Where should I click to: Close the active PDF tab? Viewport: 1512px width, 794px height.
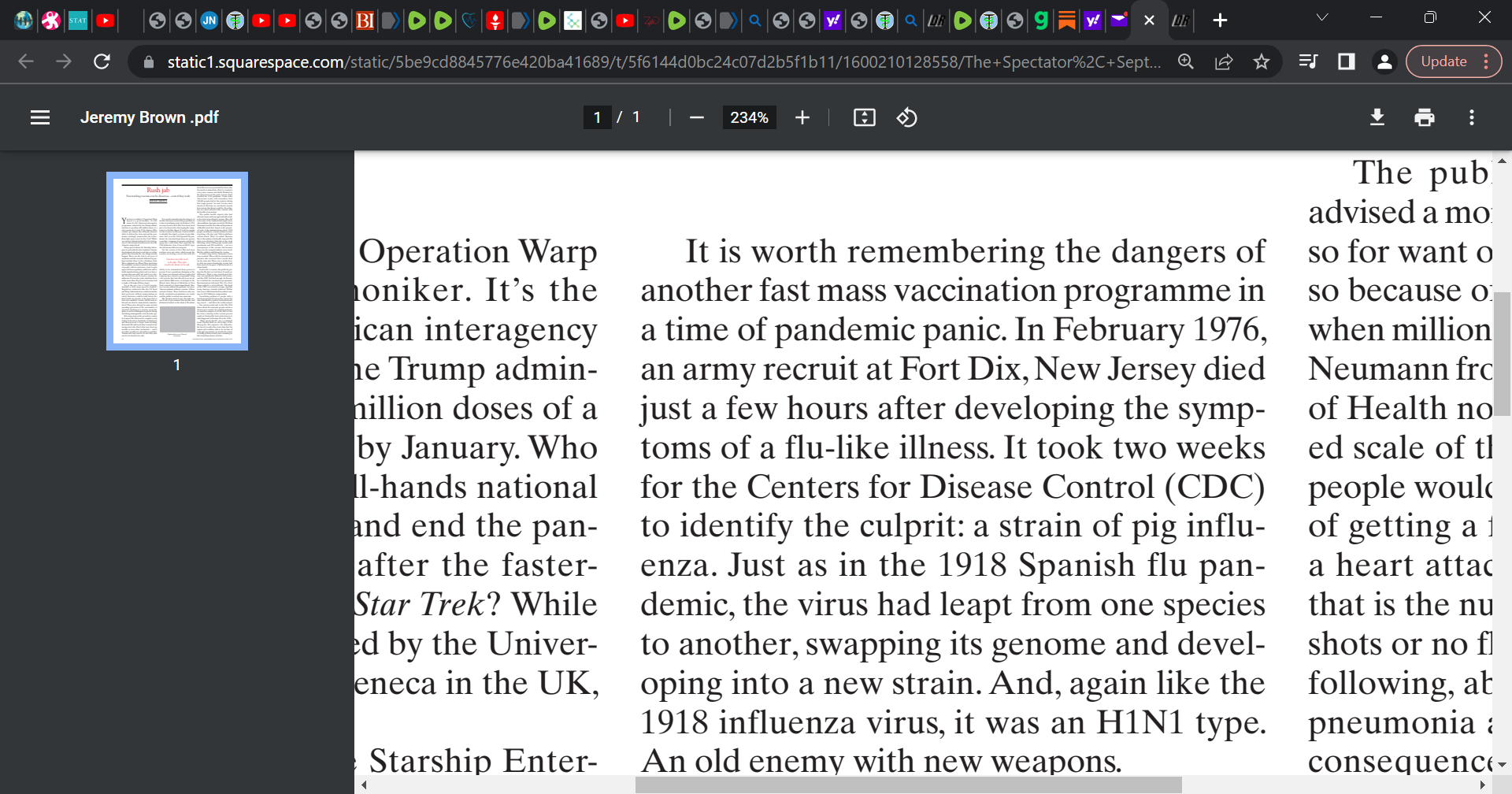click(x=1149, y=20)
